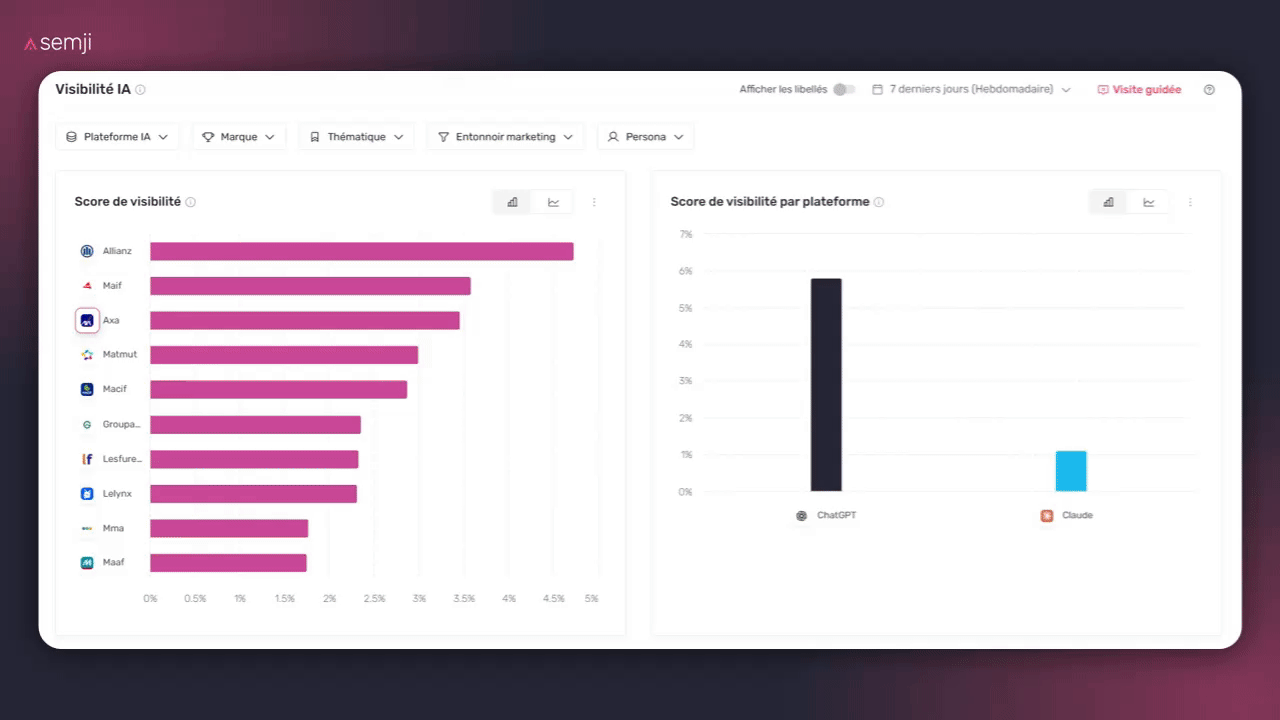1280x720 pixels.
Task: Open the help question mark icon
Action: coord(1209,90)
